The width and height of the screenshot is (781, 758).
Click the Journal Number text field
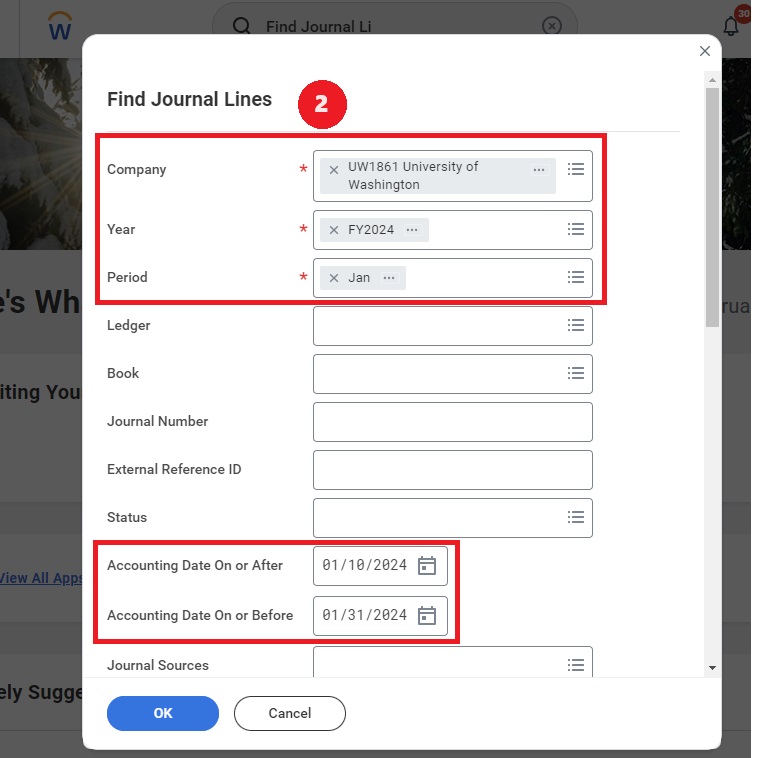tap(453, 422)
